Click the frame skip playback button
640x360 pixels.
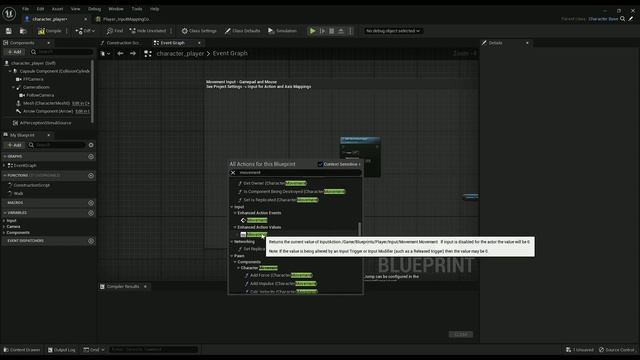(322, 31)
